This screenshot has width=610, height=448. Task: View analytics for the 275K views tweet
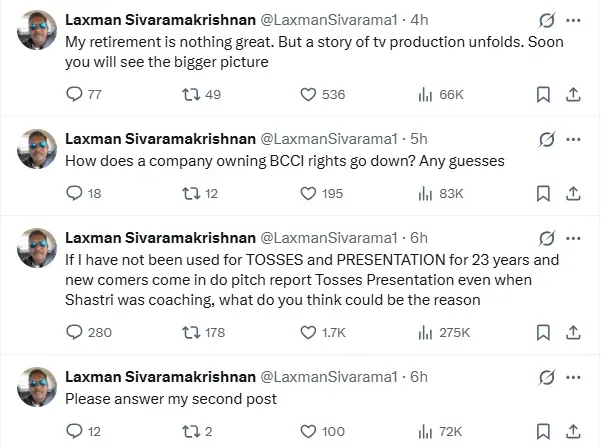[x=423, y=332]
